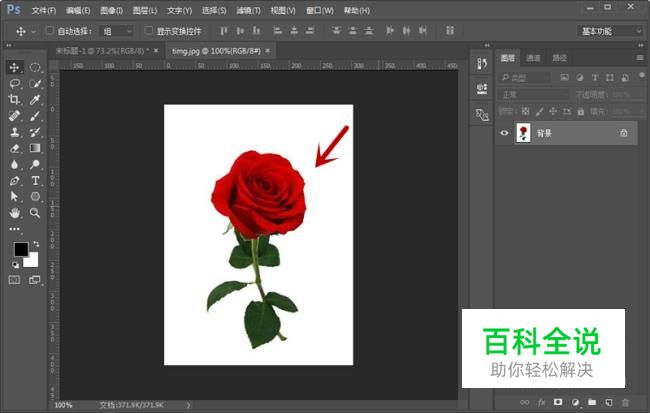
Task: Click the lock icon on the 背景 layer
Action: point(624,133)
